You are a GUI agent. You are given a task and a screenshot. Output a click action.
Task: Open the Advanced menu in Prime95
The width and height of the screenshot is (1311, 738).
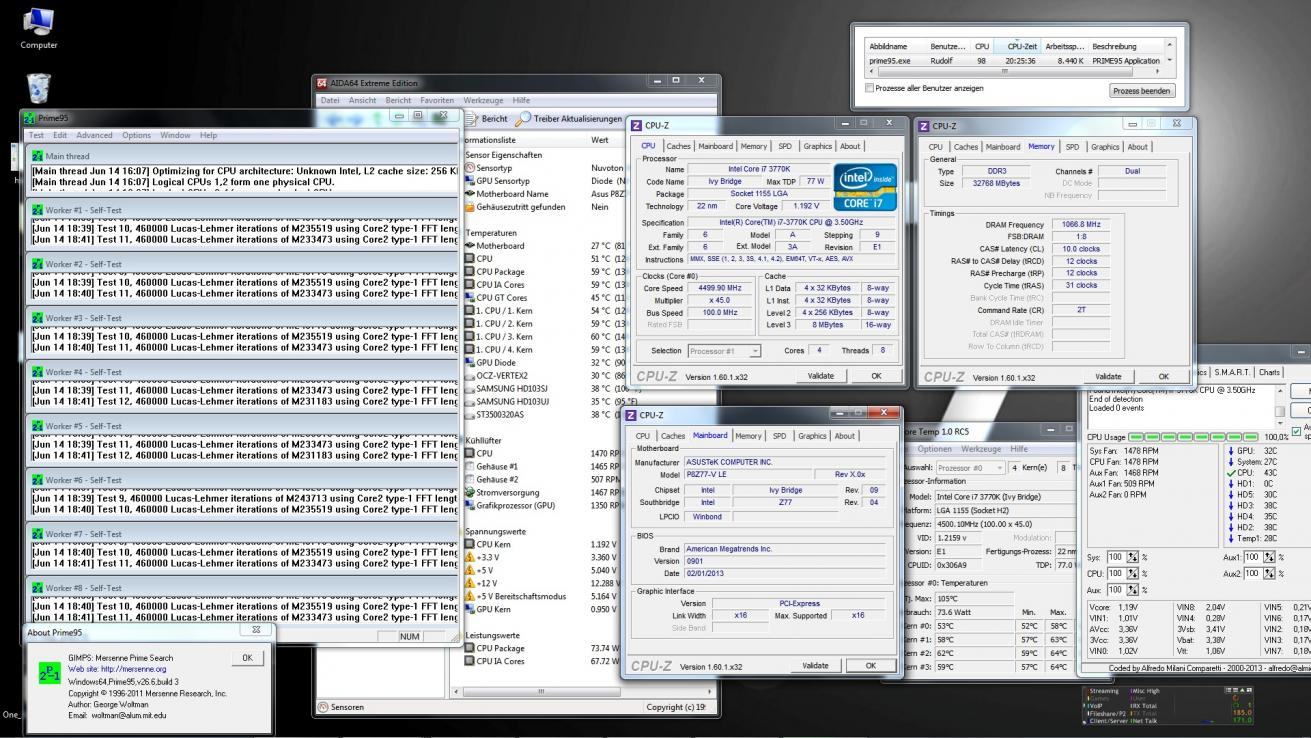coord(94,135)
